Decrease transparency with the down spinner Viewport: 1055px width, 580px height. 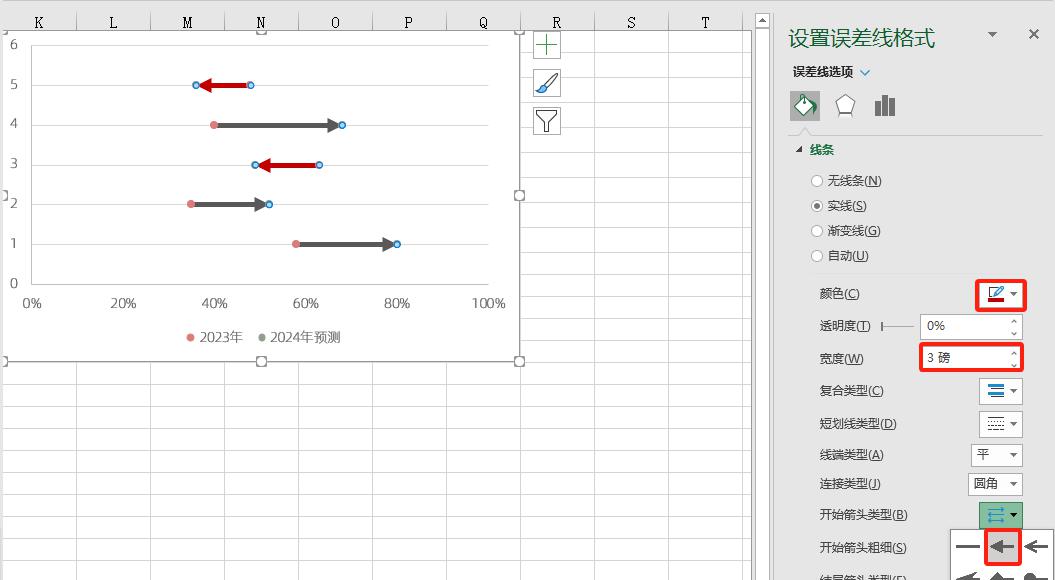pyautogui.click(x=1014, y=332)
